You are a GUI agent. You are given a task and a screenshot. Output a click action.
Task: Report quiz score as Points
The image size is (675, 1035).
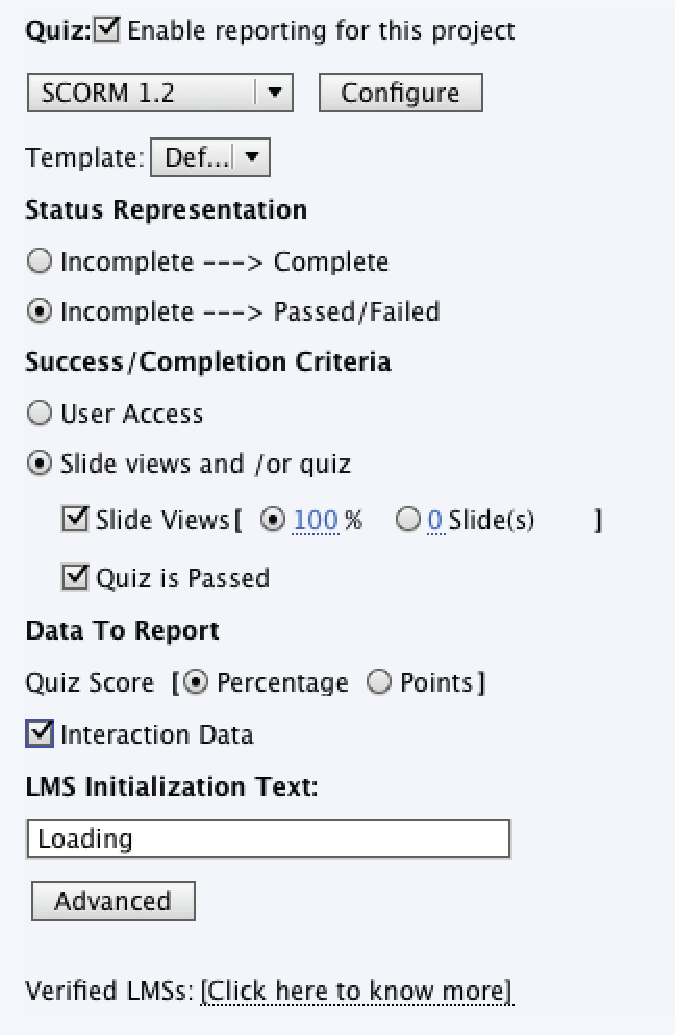point(380,683)
